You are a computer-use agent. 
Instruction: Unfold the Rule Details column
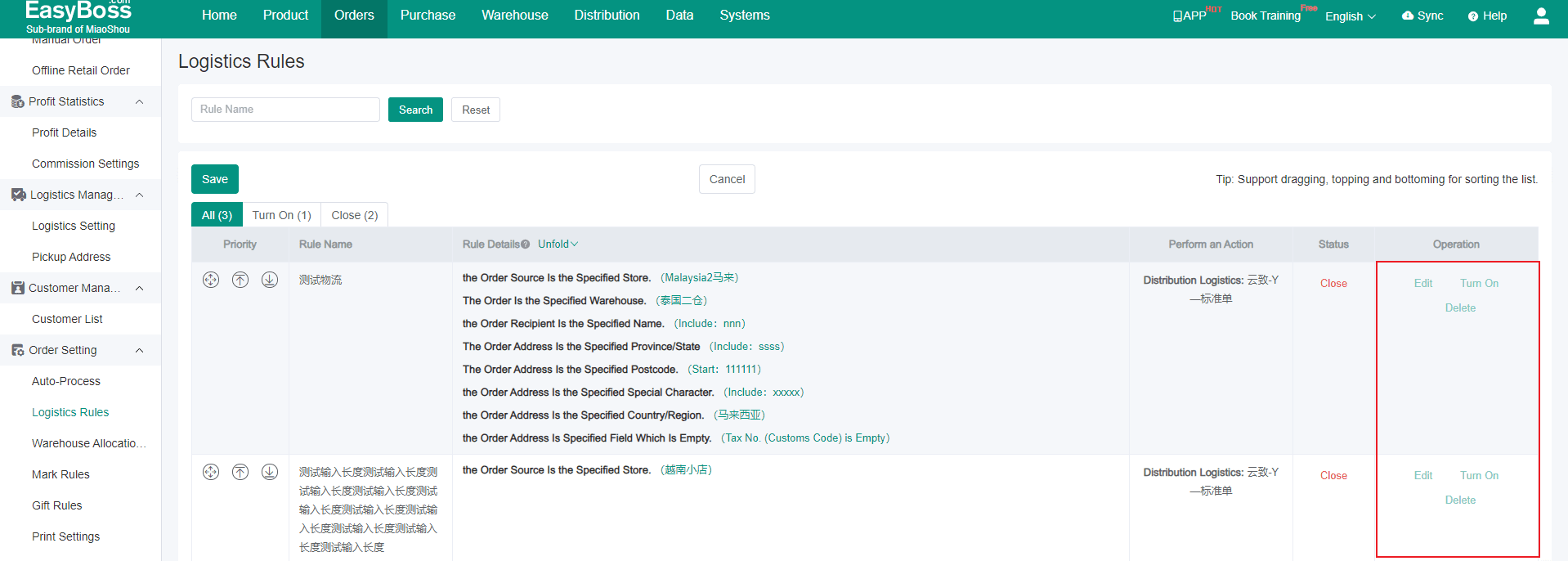click(x=558, y=245)
